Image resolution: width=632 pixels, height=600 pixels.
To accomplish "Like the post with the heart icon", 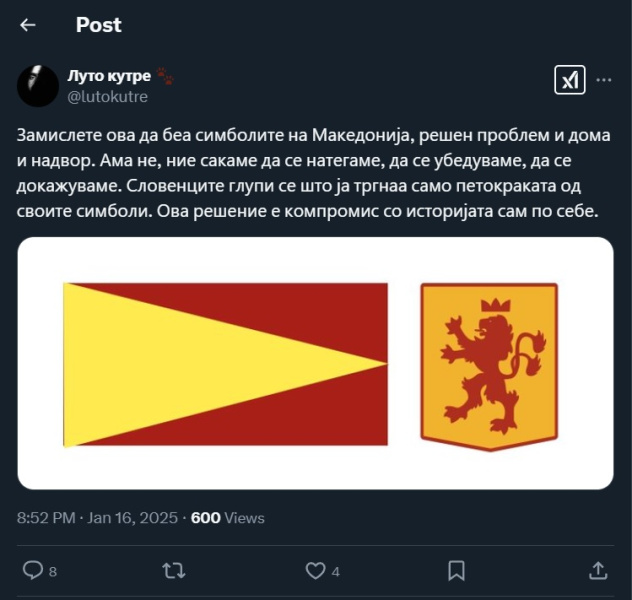I will point(315,570).
